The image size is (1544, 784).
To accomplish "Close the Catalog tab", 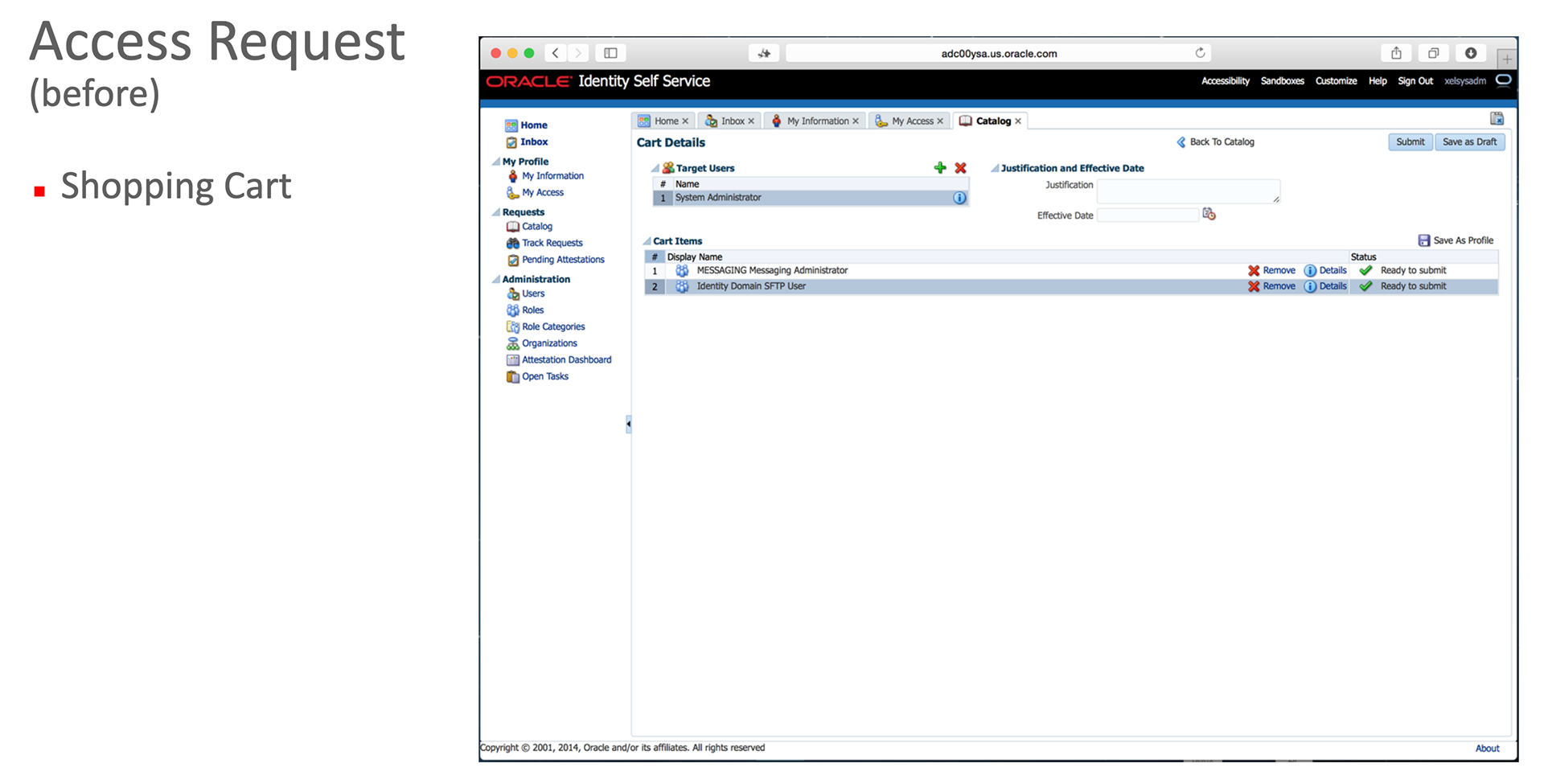I will [x=1018, y=121].
